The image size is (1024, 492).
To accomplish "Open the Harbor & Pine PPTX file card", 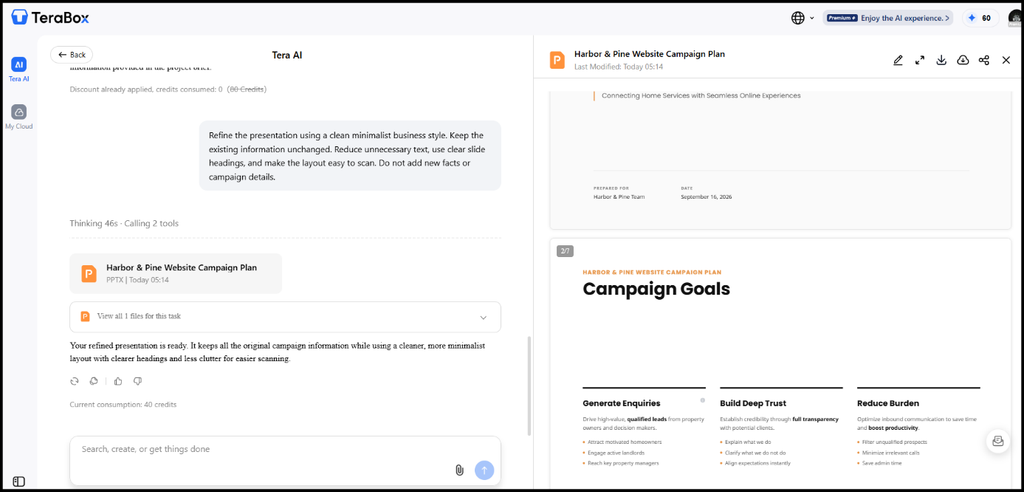I will (x=176, y=273).
